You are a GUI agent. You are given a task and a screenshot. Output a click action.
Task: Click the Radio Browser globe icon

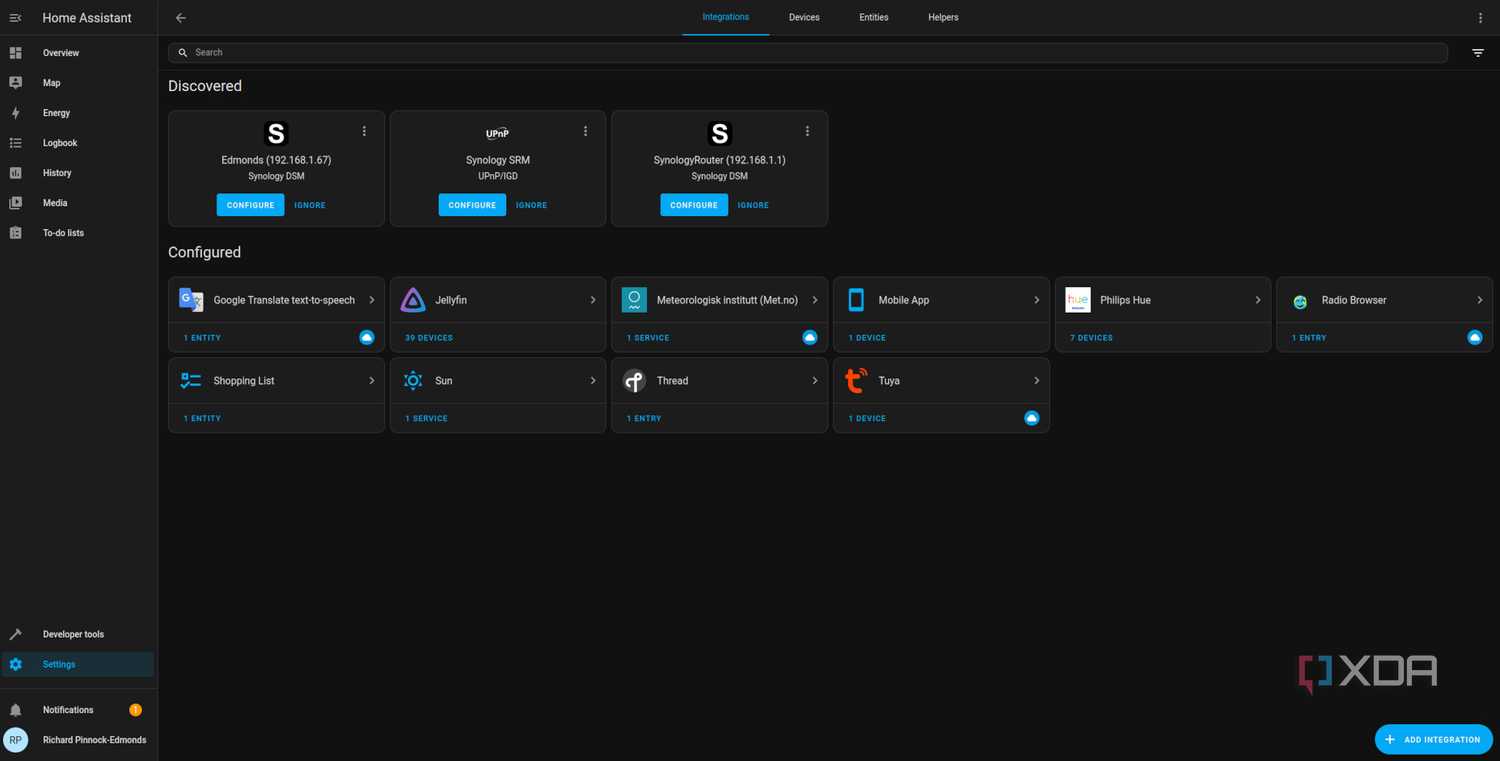(x=1300, y=301)
